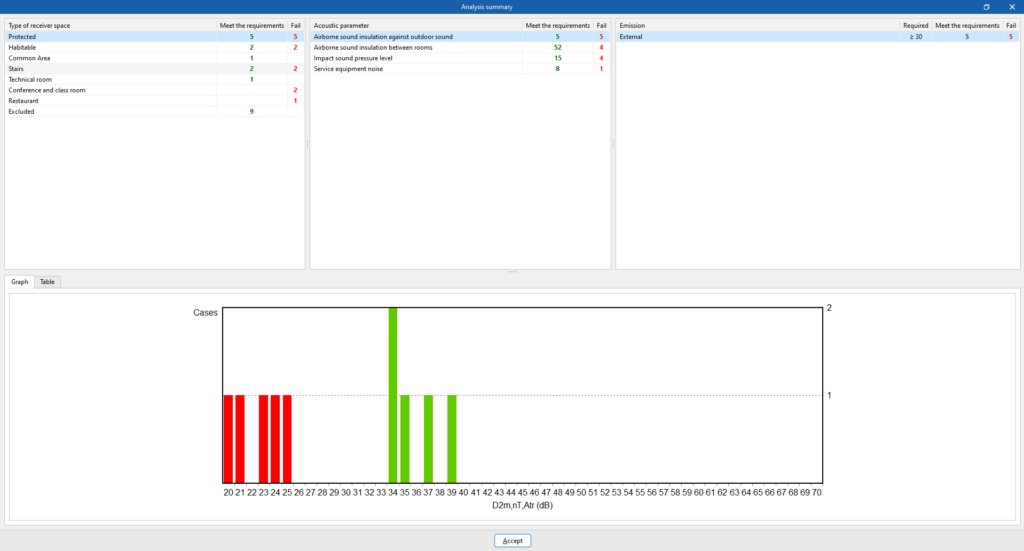1024x551 pixels.
Task: Click the Acoustic parameter column header
Action: (415, 25)
